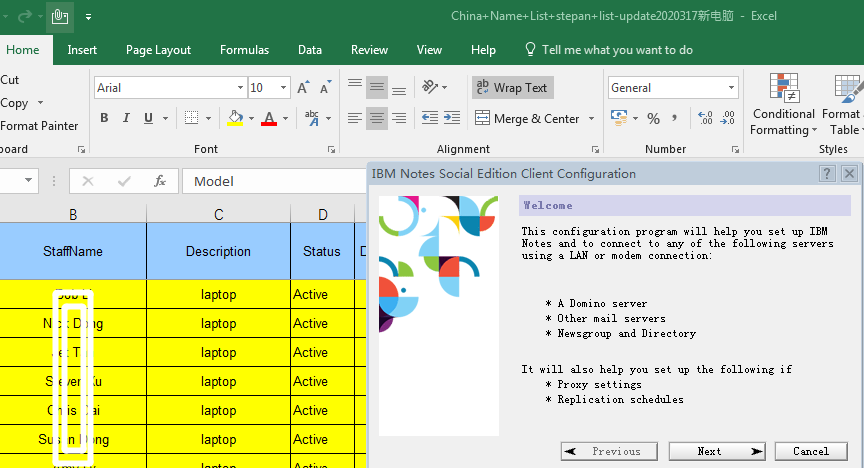Image resolution: width=864 pixels, height=468 pixels.
Task: Open Font Color dropdown arrow
Action: (285, 118)
